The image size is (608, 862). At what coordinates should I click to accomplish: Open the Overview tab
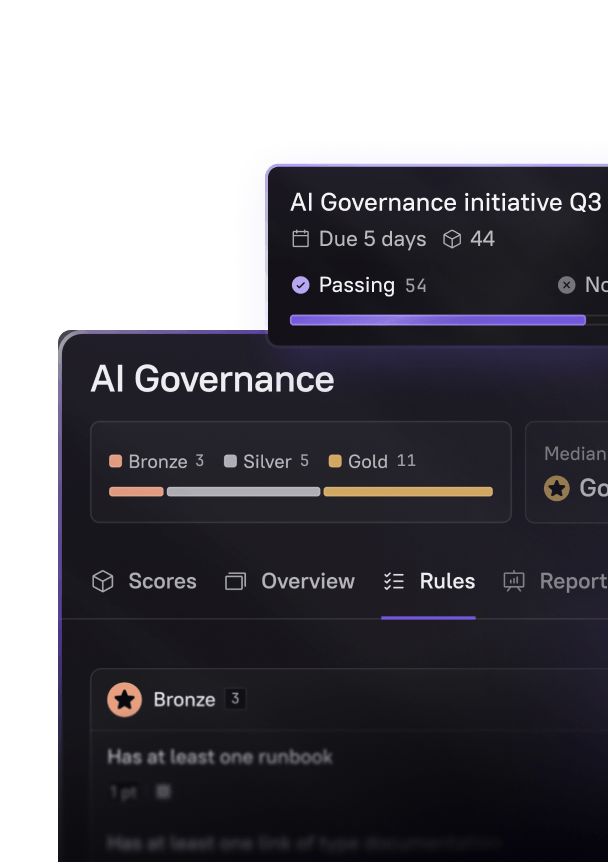(307, 581)
